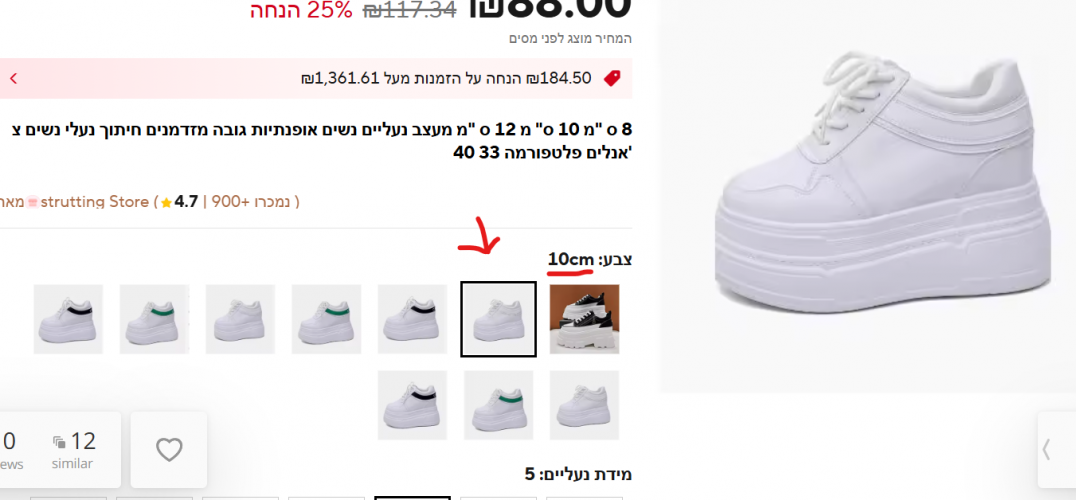Screen dimensions: 1076x500
Task: Select black and white sneaker variant on brown background
Action: click(x=585, y=319)
